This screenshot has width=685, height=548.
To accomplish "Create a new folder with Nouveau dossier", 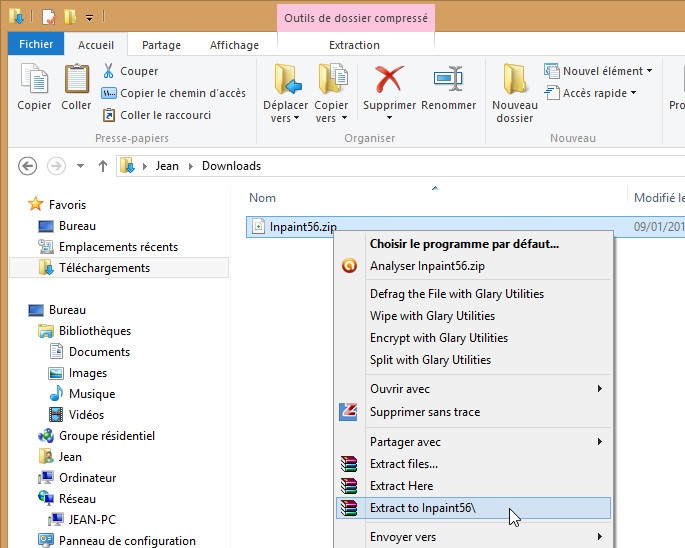I will pyautogui.click(x=514, y=92).
